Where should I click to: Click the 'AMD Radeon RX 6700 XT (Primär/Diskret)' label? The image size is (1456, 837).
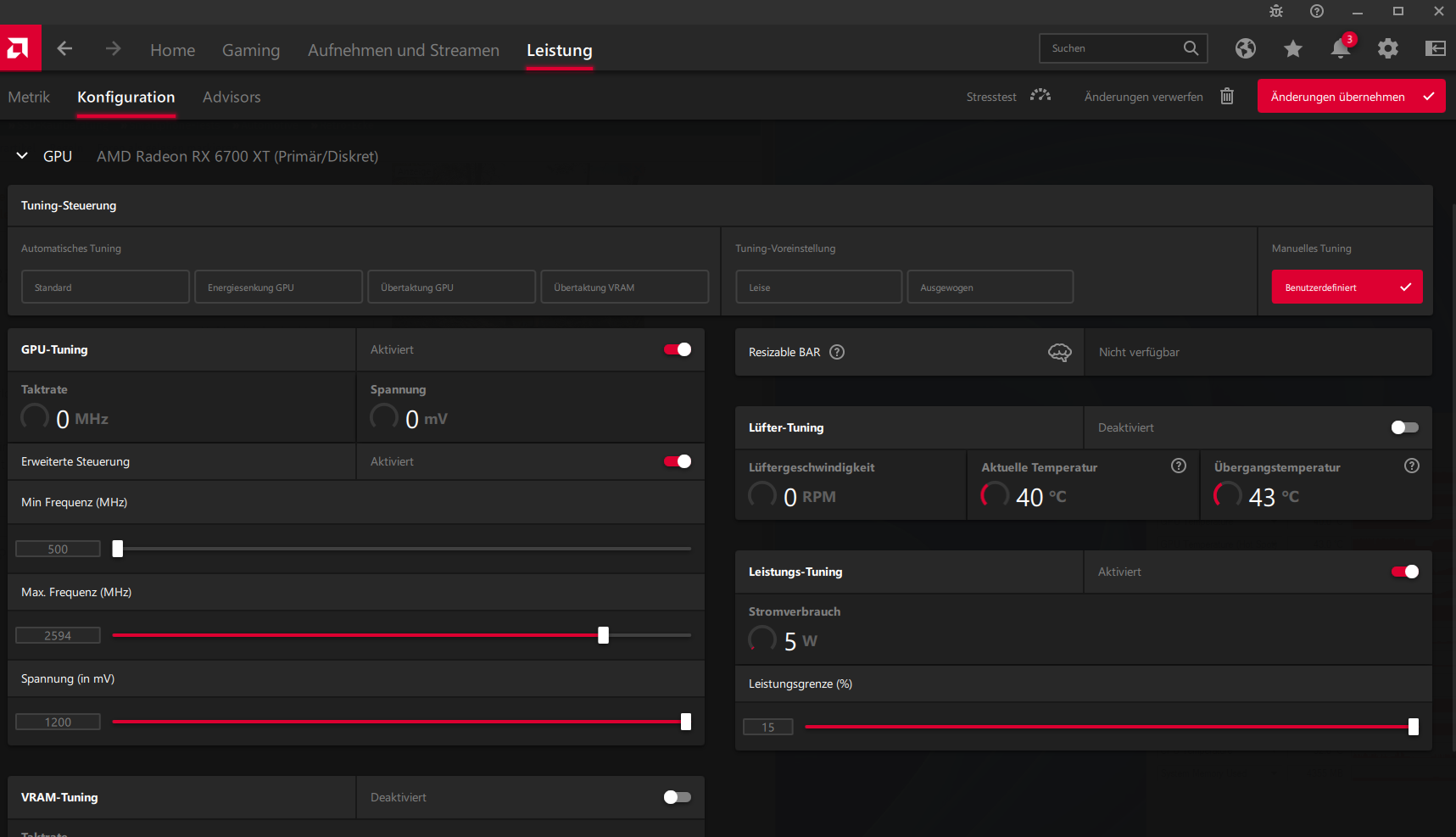[237, 156]
